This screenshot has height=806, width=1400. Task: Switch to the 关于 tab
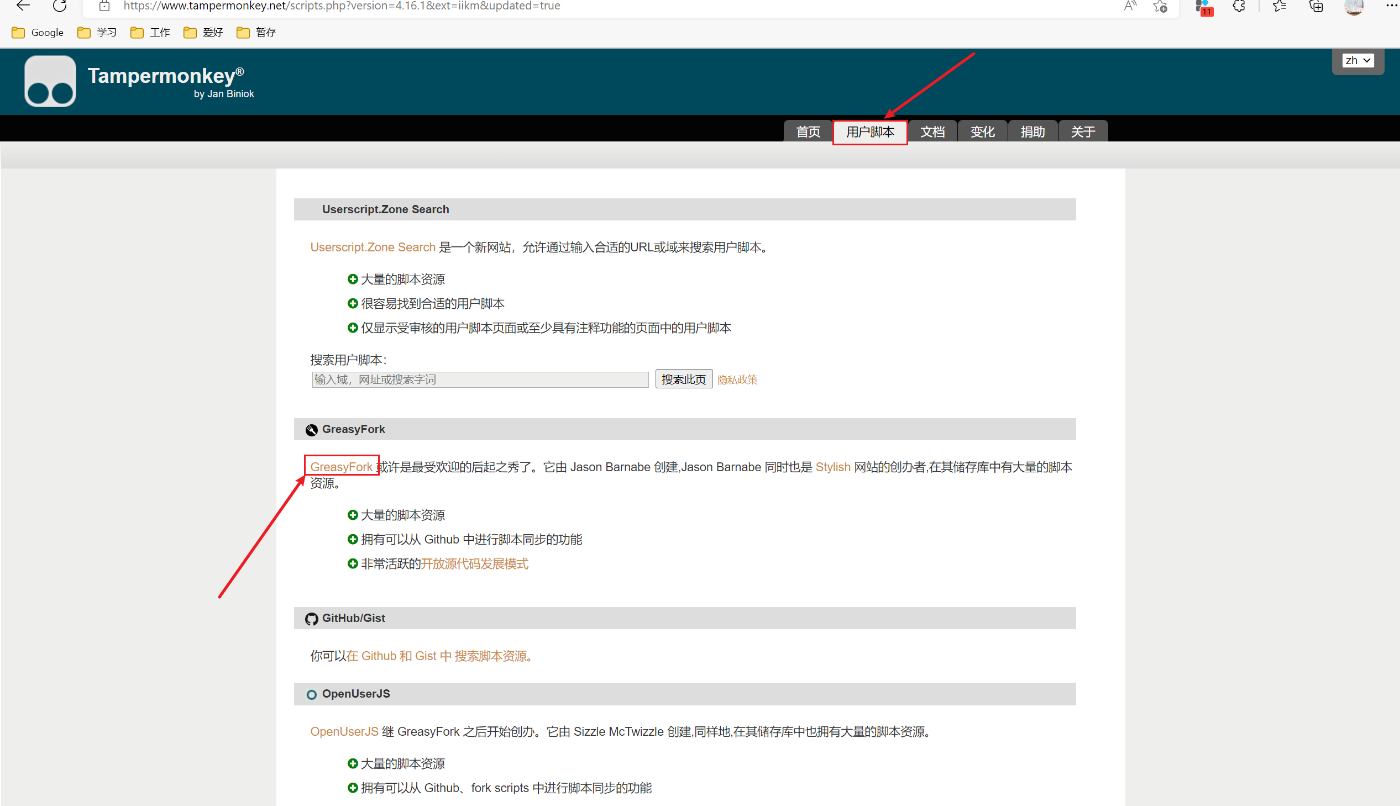point(1083,132)
